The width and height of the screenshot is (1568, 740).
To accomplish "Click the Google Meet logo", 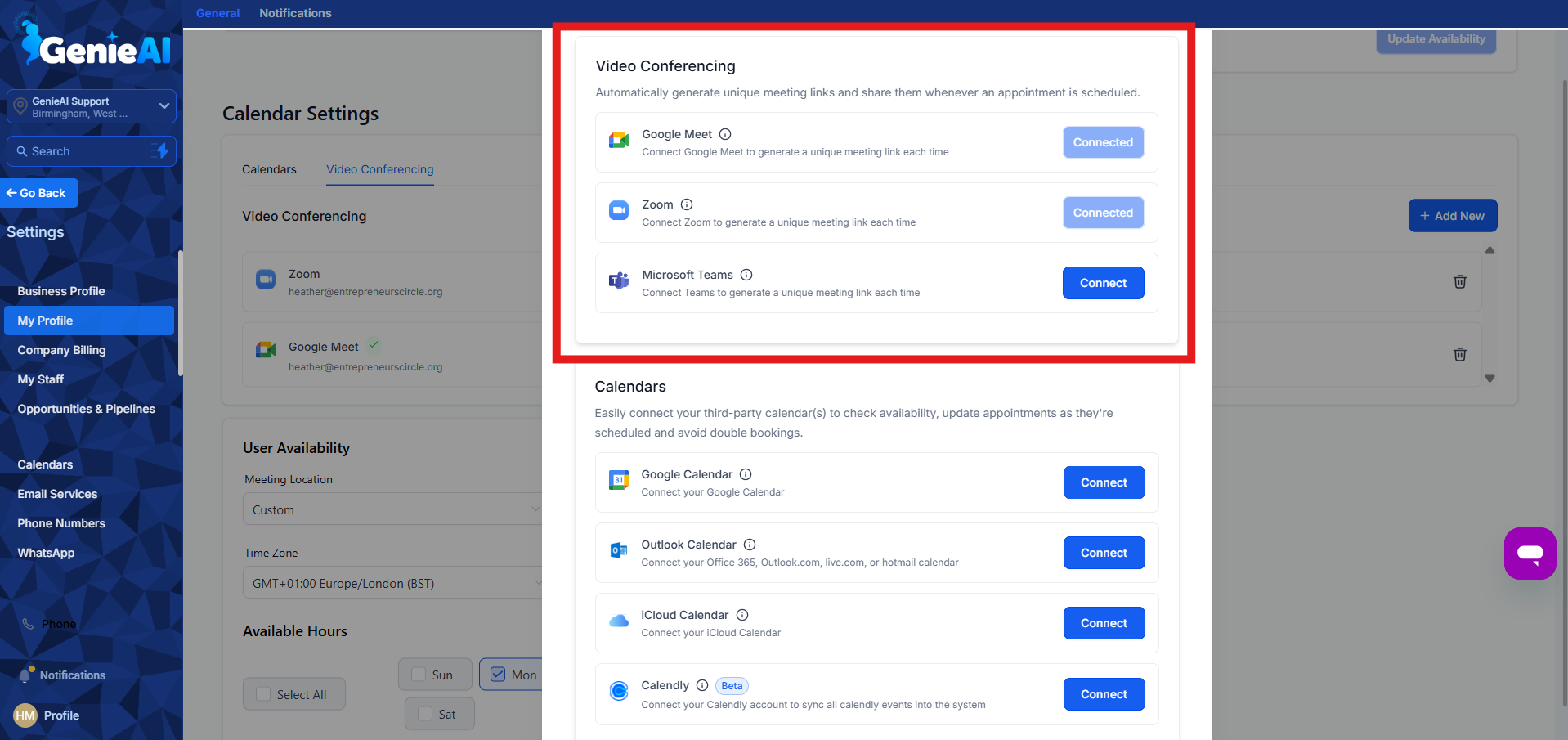I will coord(619,140).
